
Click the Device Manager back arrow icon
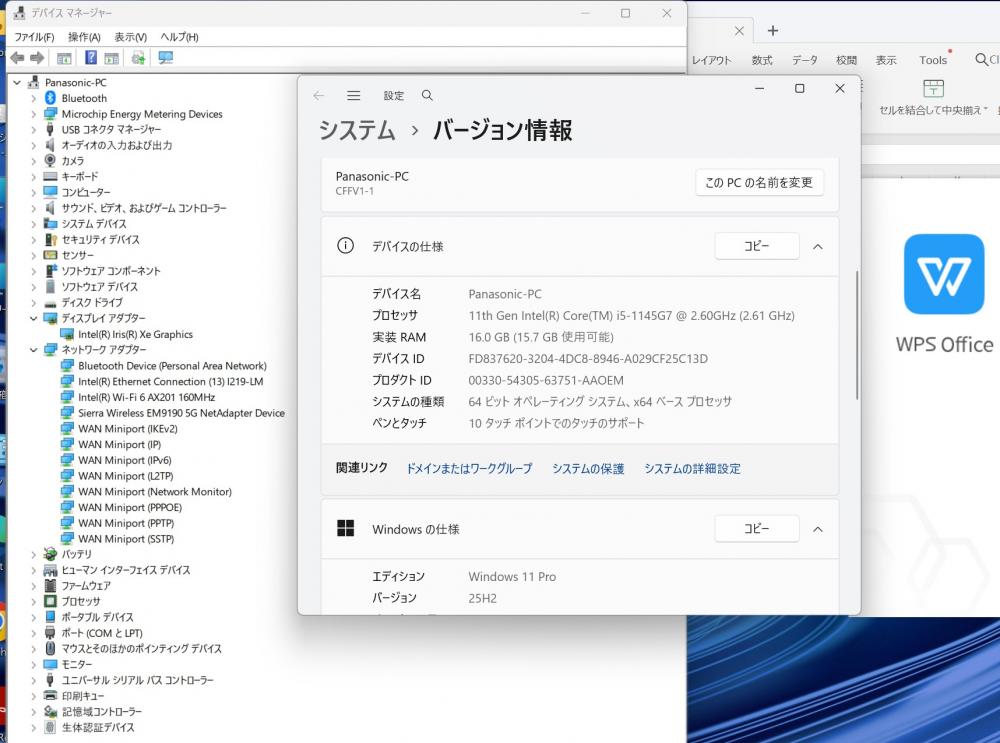click(x=17, y=58)
